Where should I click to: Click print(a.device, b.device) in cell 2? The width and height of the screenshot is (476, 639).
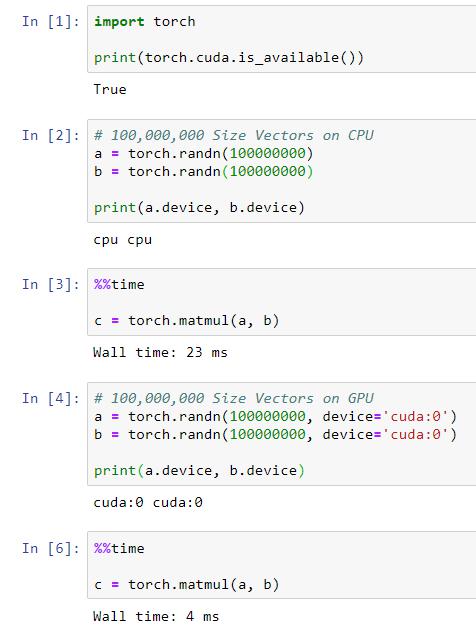[199, 208]
